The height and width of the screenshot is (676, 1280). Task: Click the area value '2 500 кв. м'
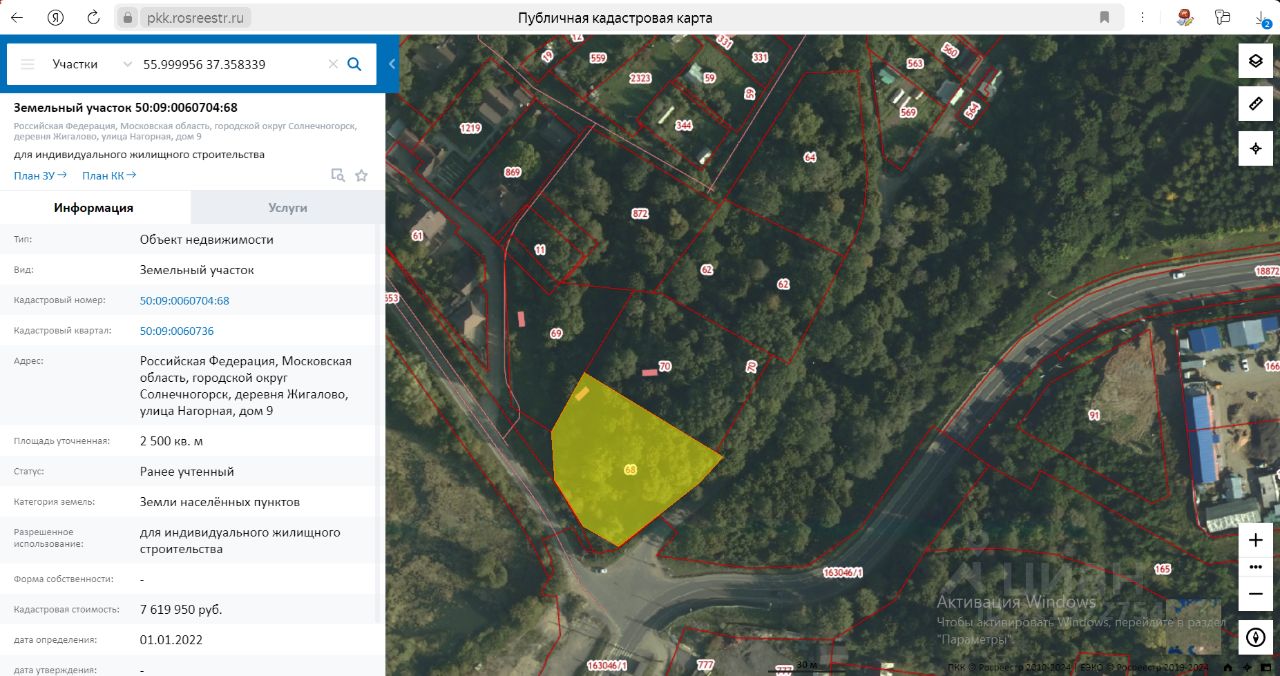pos(172,441)
